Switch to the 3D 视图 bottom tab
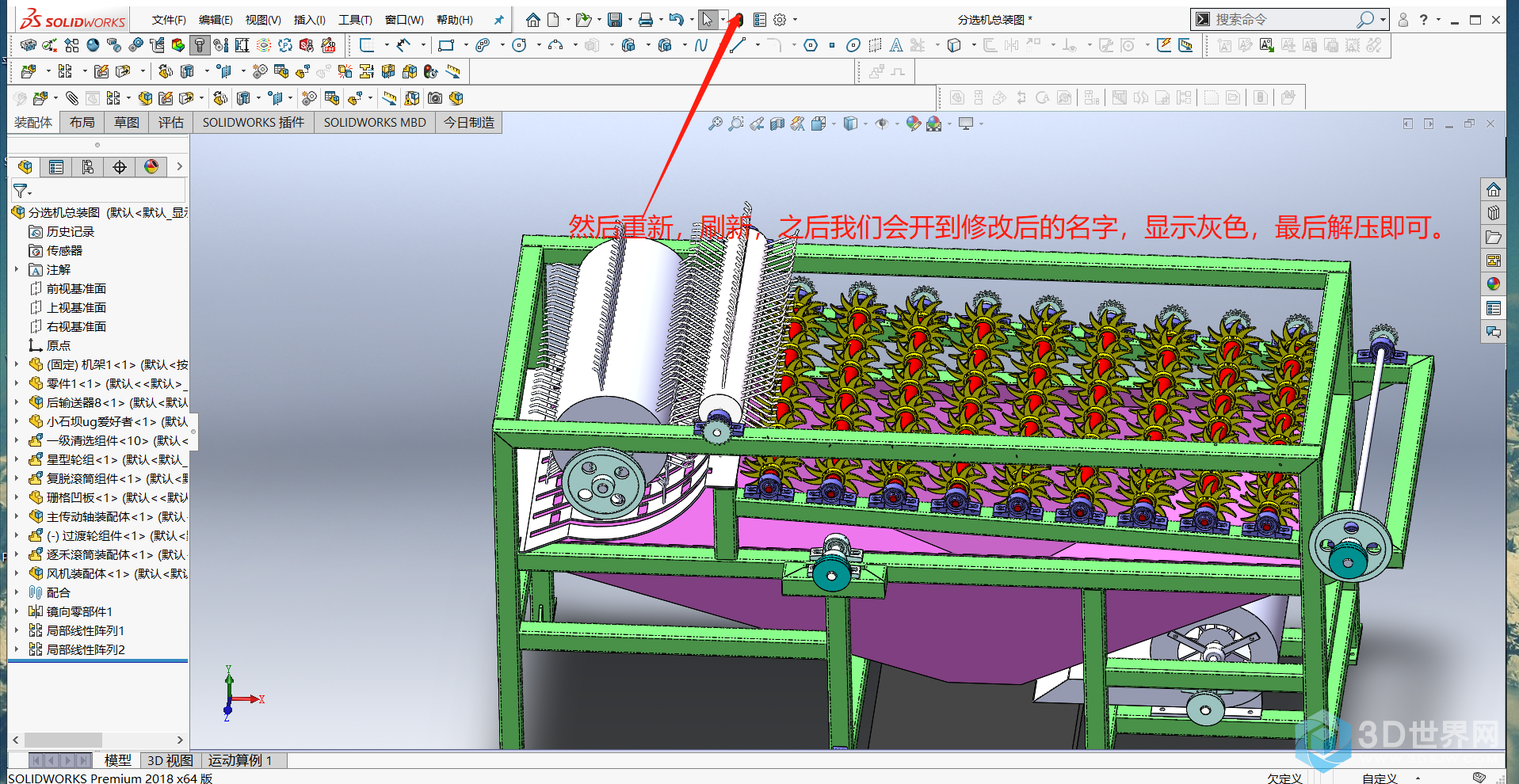The height and width of the screenshot is (784, 1519). coord(170,760)
